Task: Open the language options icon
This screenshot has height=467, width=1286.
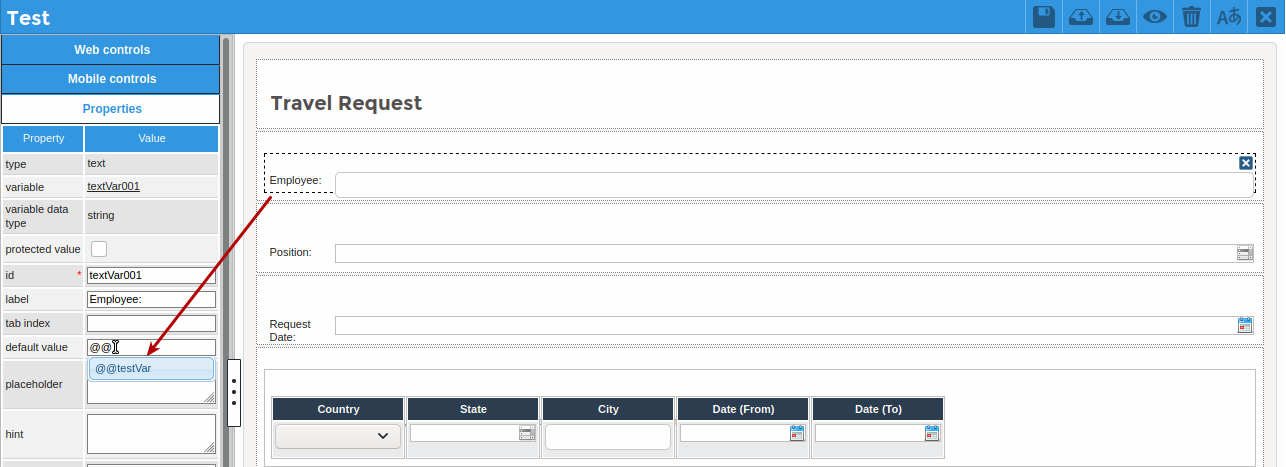Action: click(1228, 17)
